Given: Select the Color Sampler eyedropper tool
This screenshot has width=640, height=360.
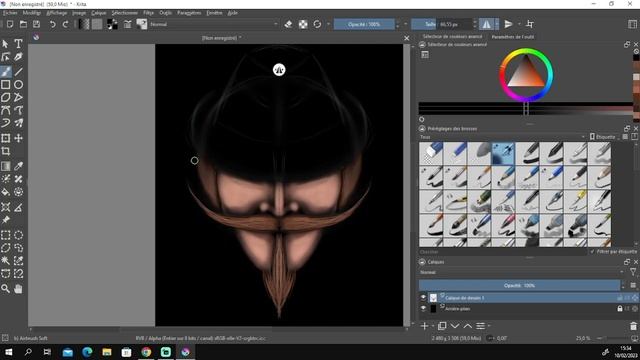Looking at the screenshot, I should (x=18, y=166).
